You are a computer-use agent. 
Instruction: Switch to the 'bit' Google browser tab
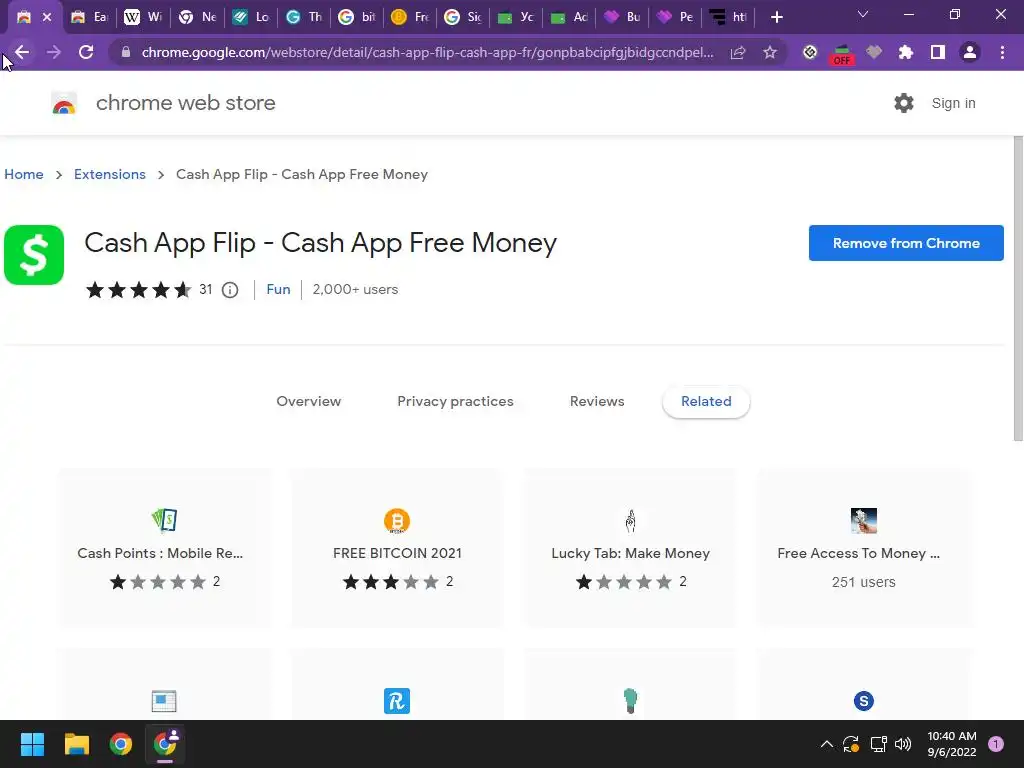click(357, 17)
